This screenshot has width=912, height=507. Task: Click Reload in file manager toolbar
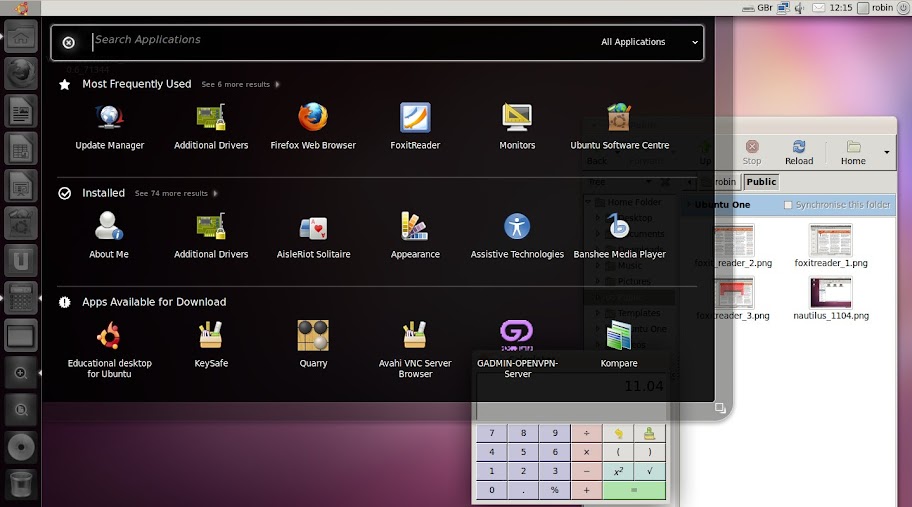point(799,152)
